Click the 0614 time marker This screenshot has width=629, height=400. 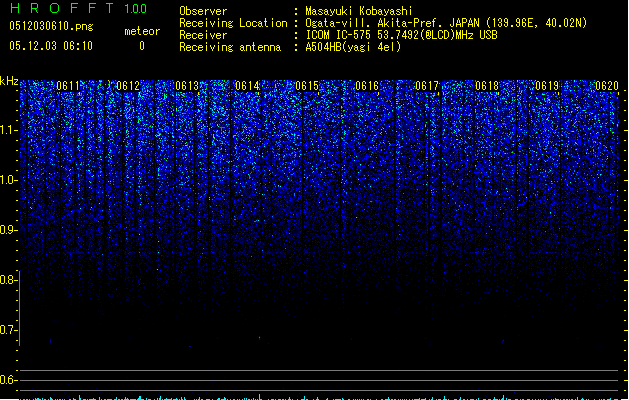click(247, 86)
